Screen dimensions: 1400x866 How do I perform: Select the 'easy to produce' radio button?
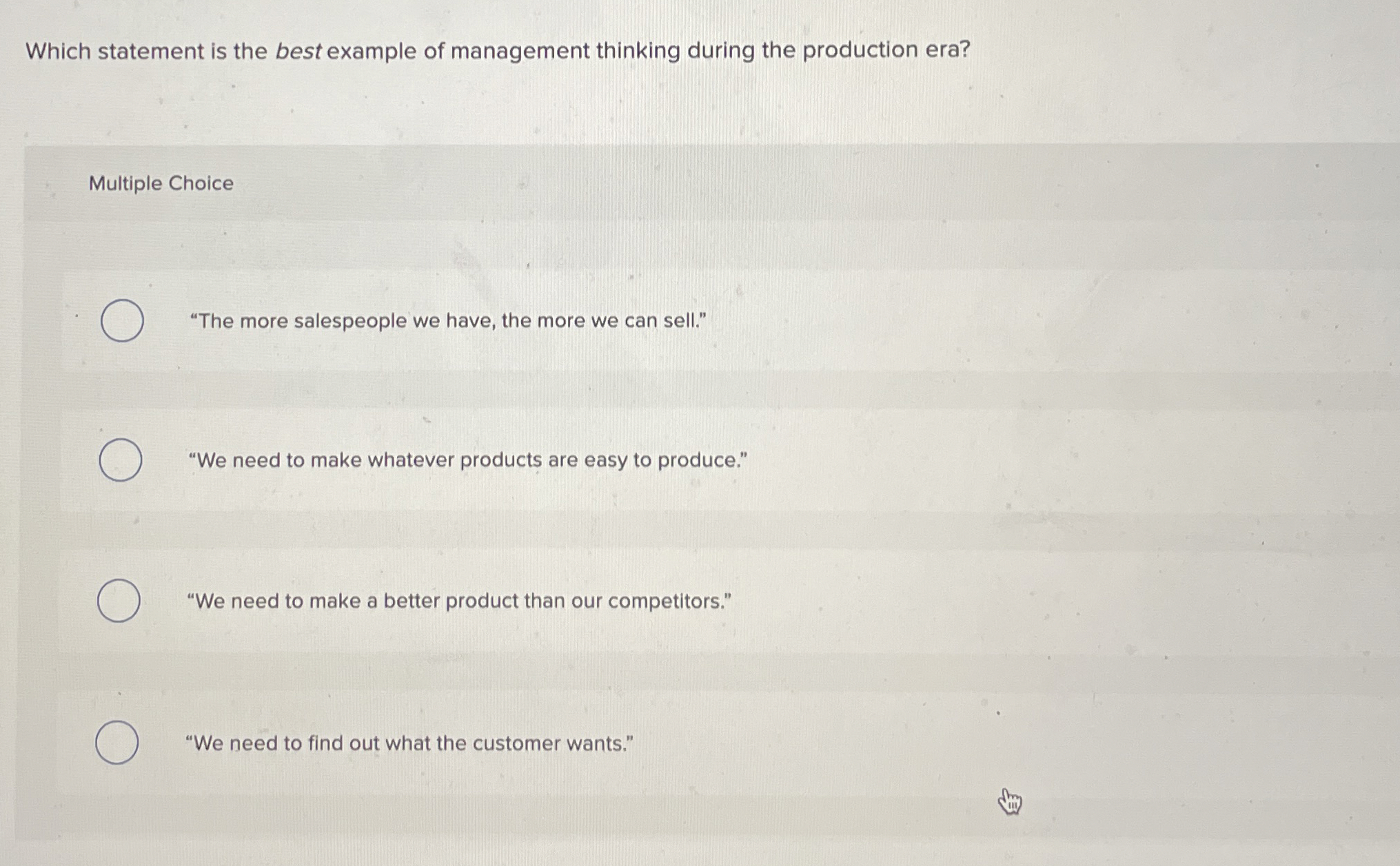123,460
